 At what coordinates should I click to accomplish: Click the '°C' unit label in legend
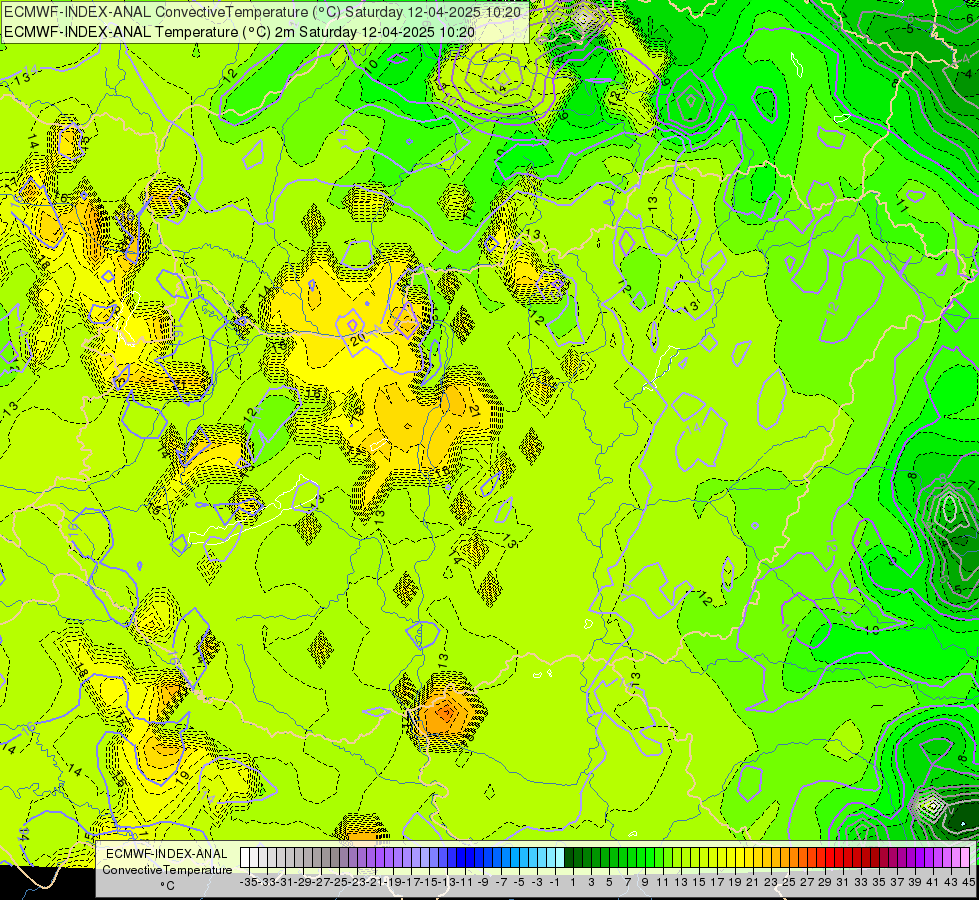[x=167, y=885]
